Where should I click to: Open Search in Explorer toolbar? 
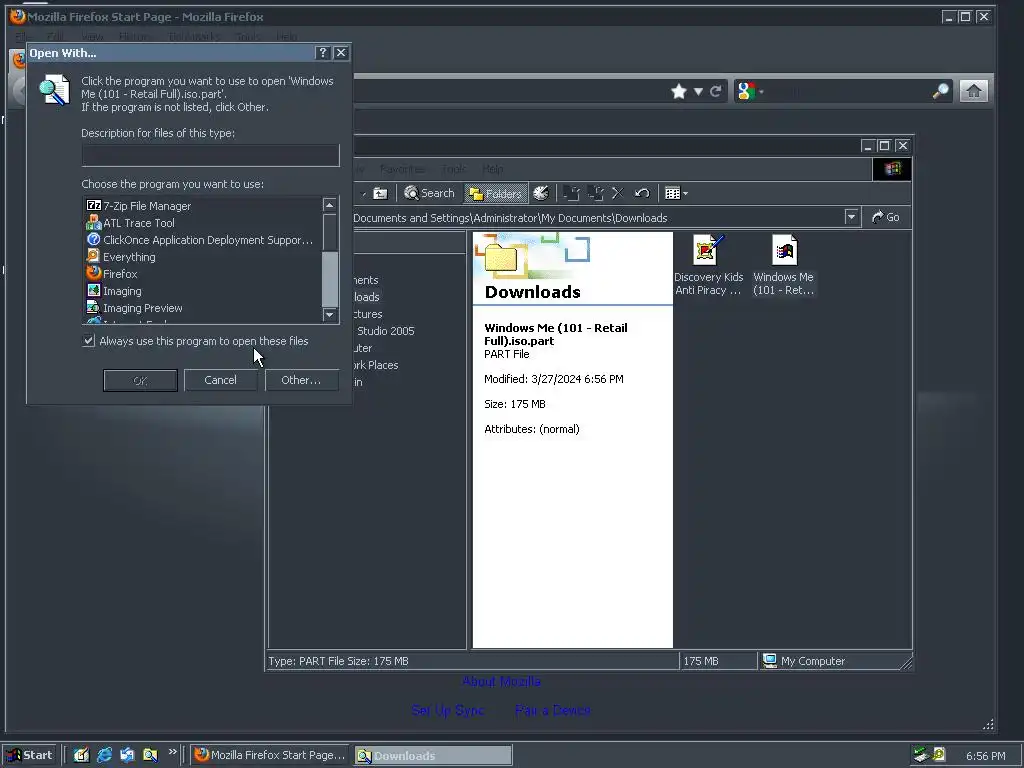pyautogui.click(x=429, y=193)
